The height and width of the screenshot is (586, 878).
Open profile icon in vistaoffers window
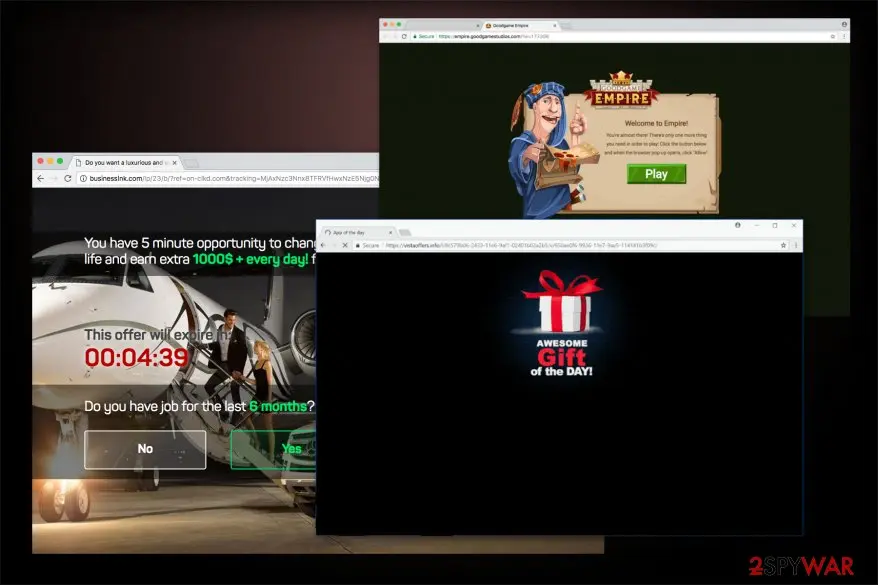738,225
